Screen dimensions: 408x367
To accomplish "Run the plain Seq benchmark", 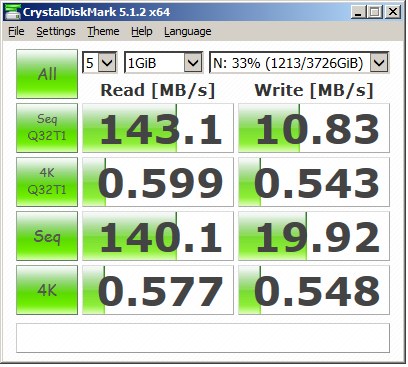I will (47, 236).
